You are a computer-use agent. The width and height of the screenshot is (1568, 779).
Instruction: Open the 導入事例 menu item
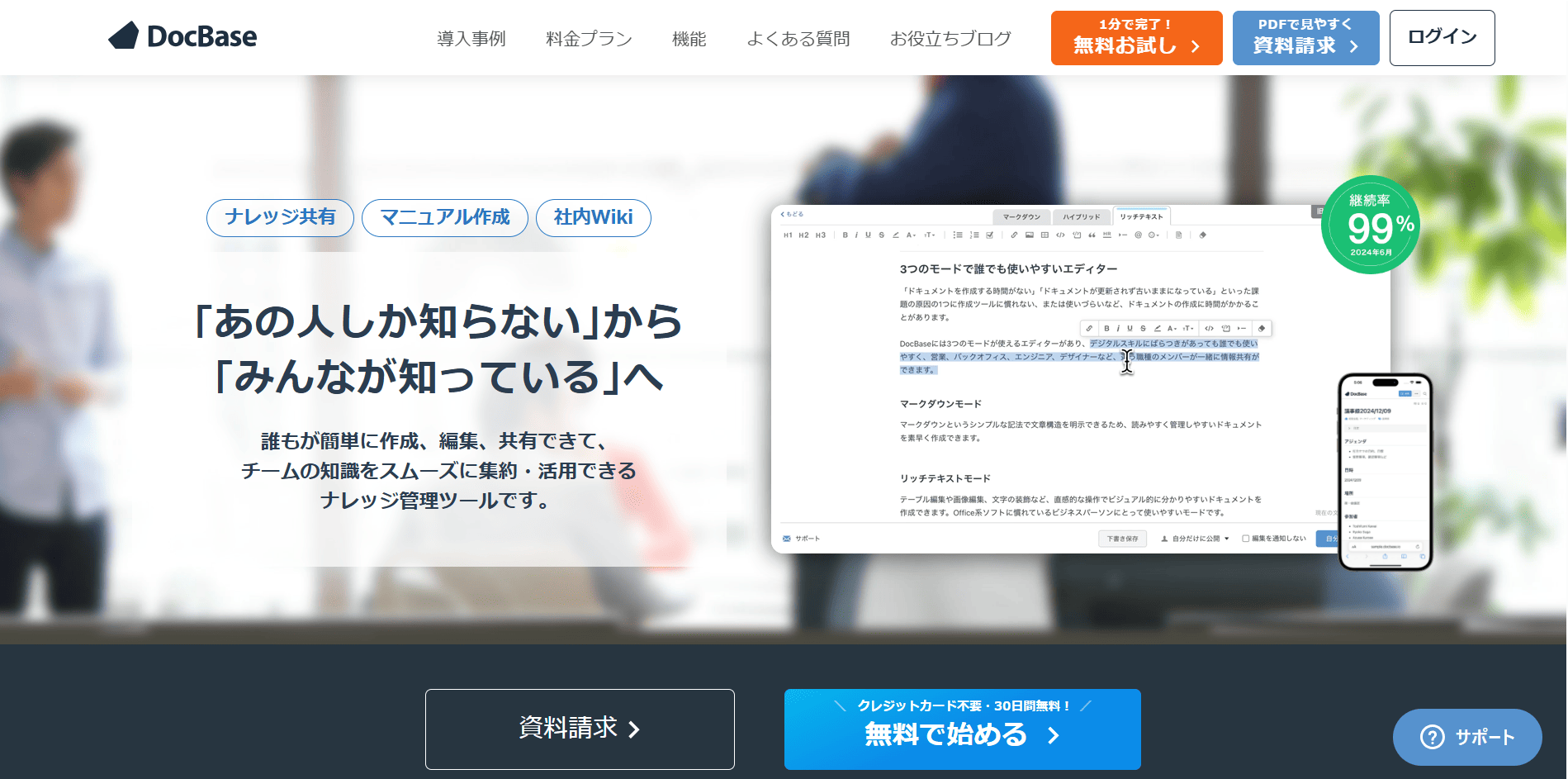(x=471, y=39)
